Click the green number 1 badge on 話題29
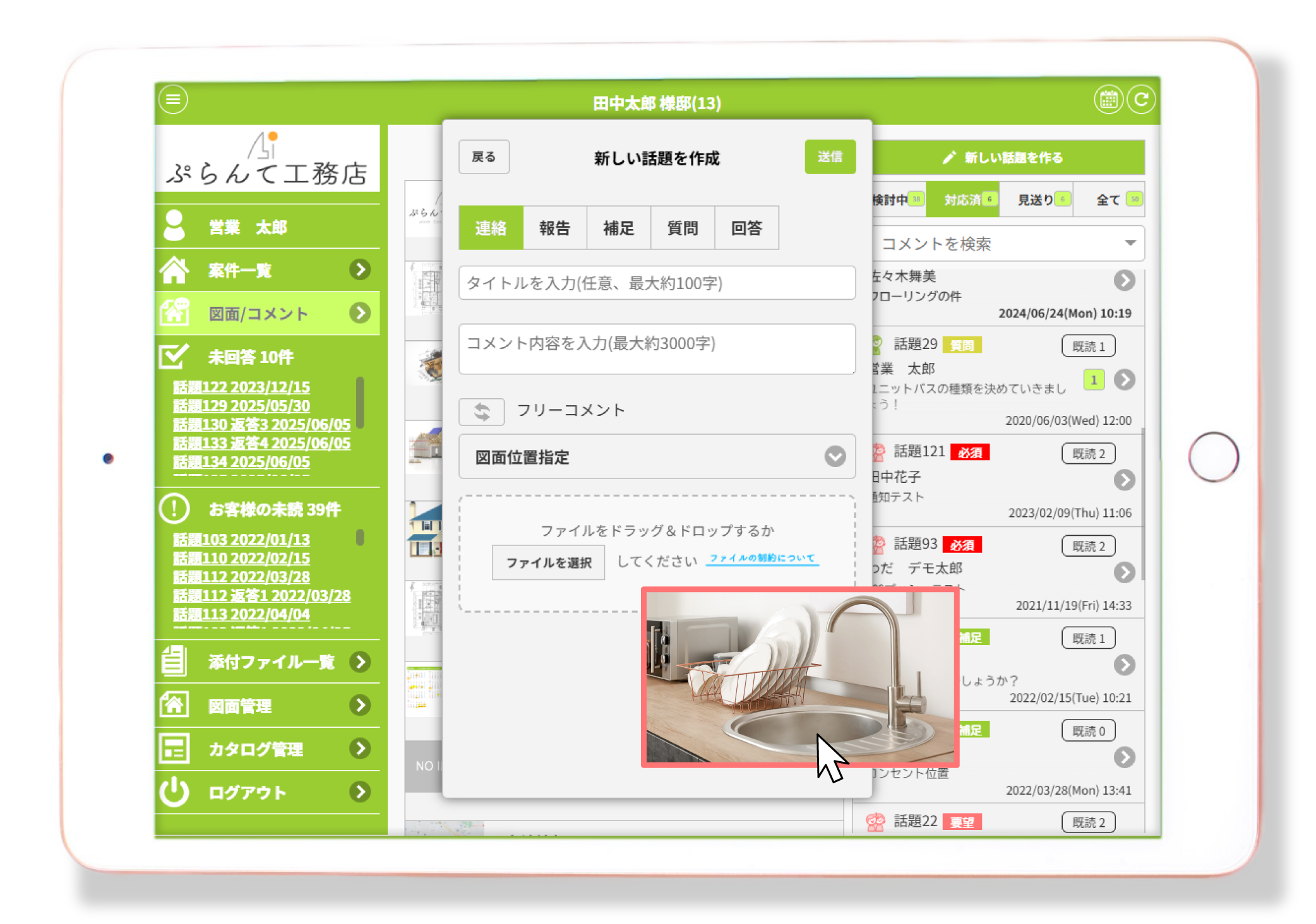The height and width of the screenshot is (924, 1316). (x=1094, y=380)
